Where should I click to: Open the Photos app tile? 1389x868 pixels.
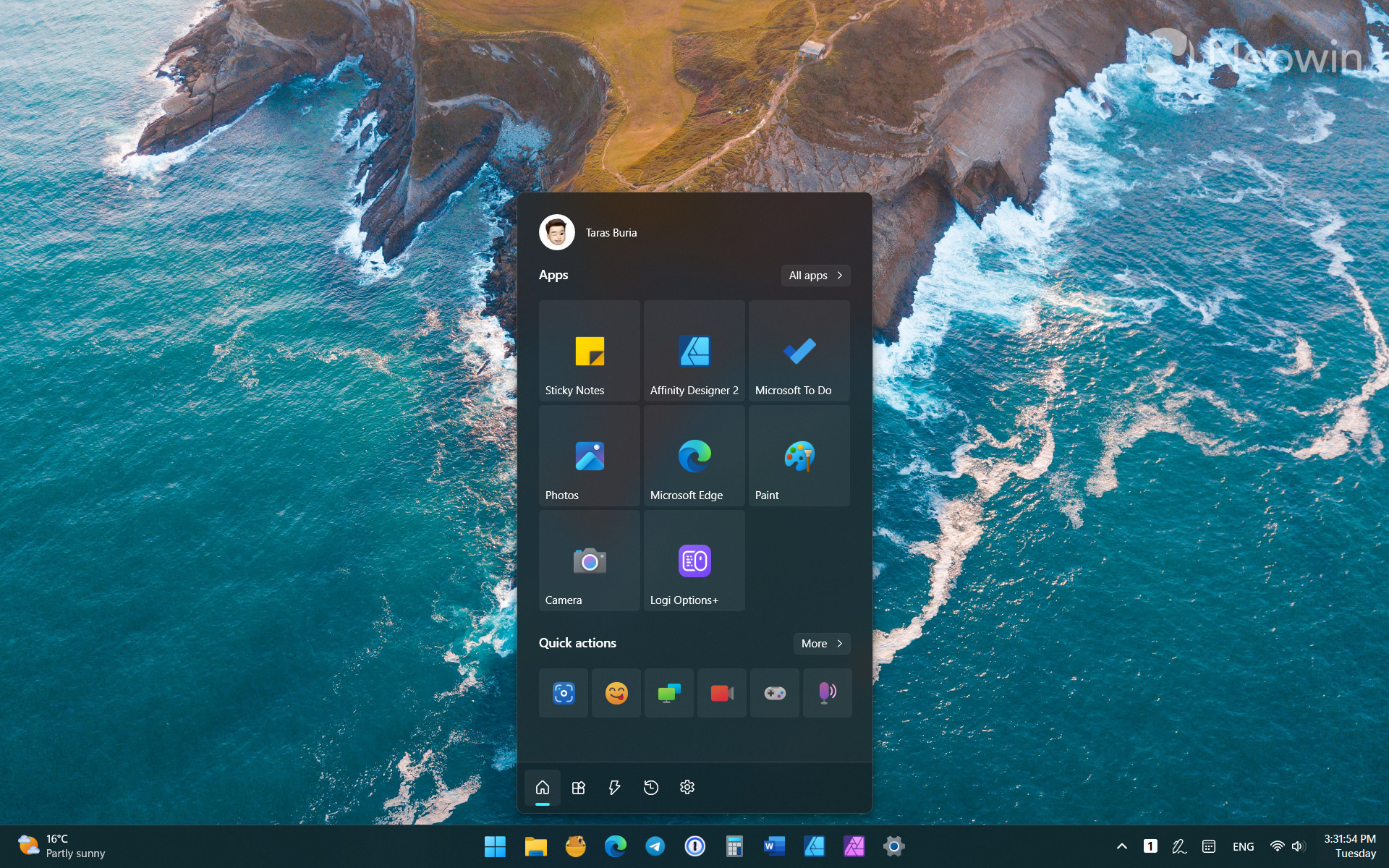click(x=589, y=456)
